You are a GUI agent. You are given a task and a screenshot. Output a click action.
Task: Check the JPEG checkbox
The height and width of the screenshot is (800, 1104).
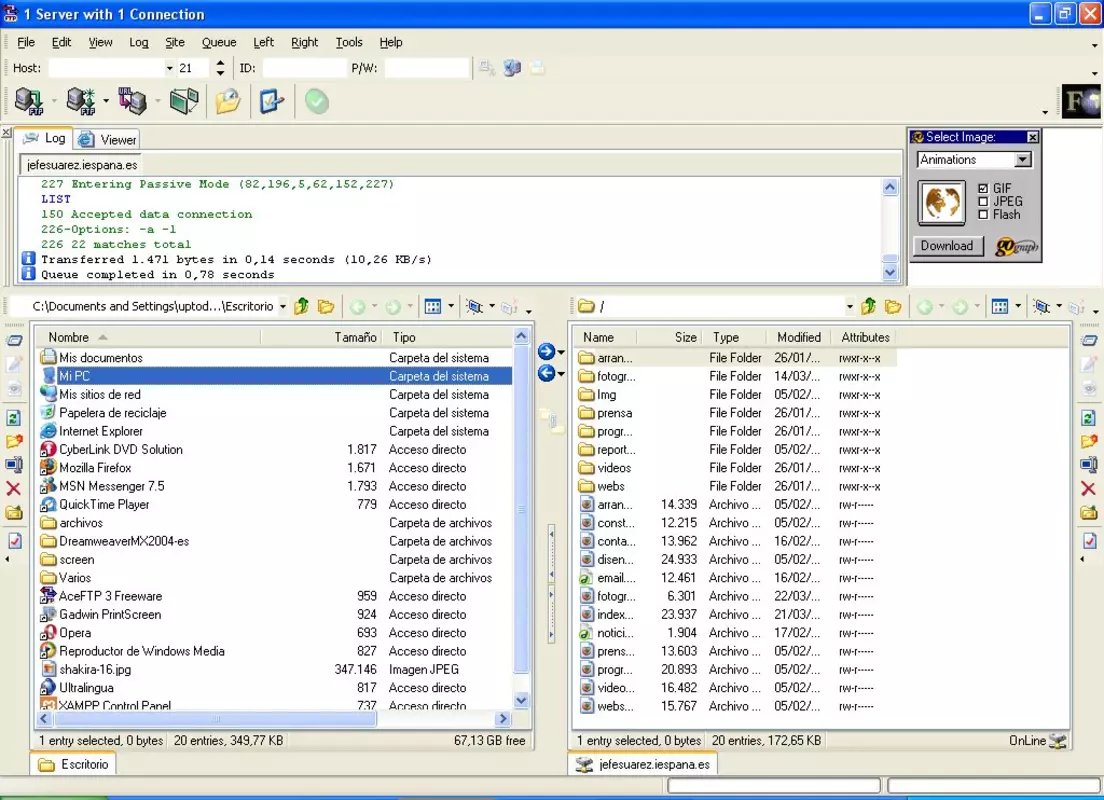pyautogui.click(x=983, y=201)
